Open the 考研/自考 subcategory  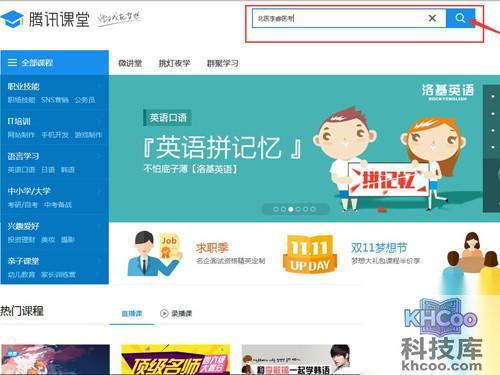[x=23, y=204]
